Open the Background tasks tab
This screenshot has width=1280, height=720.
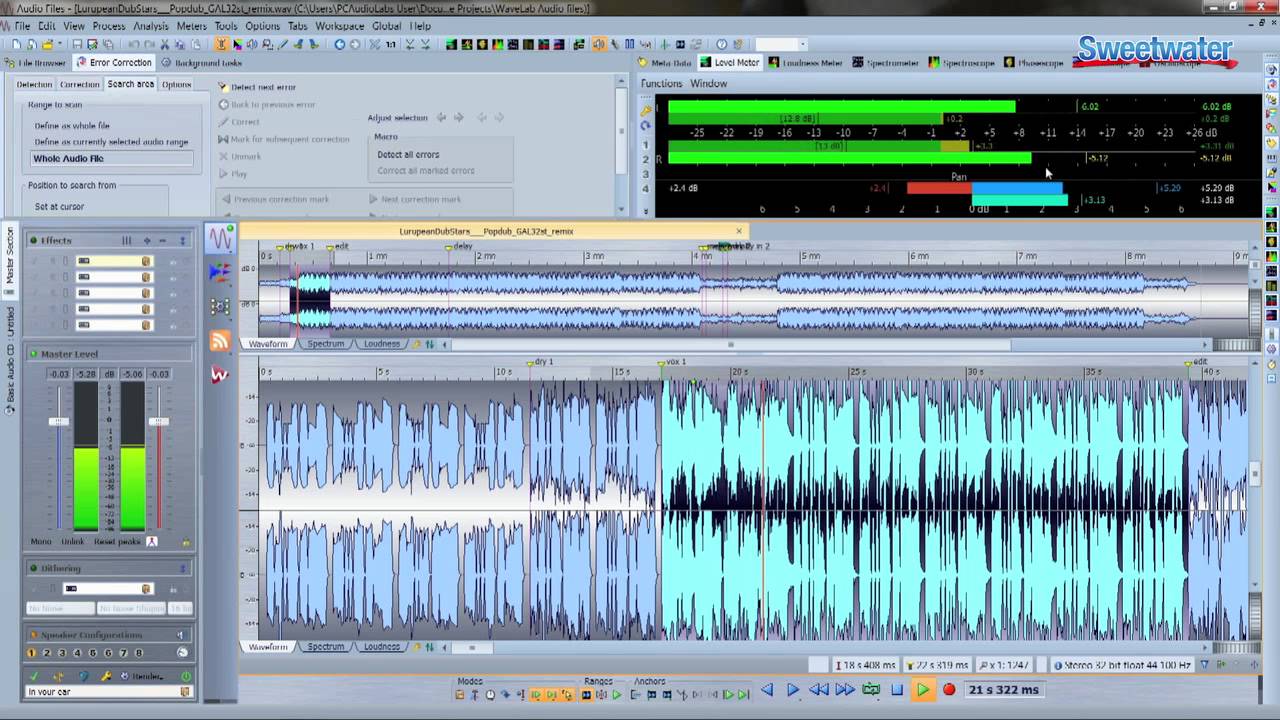pos(201,62)
